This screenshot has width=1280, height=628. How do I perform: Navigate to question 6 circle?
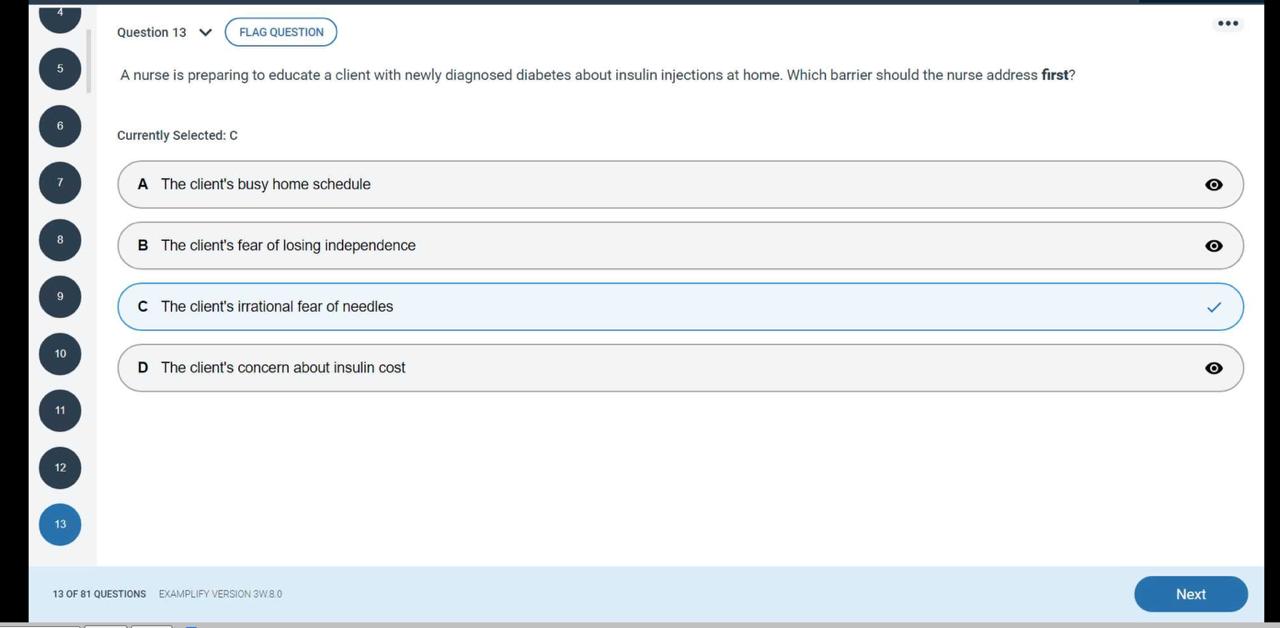(x=60, y=126)
